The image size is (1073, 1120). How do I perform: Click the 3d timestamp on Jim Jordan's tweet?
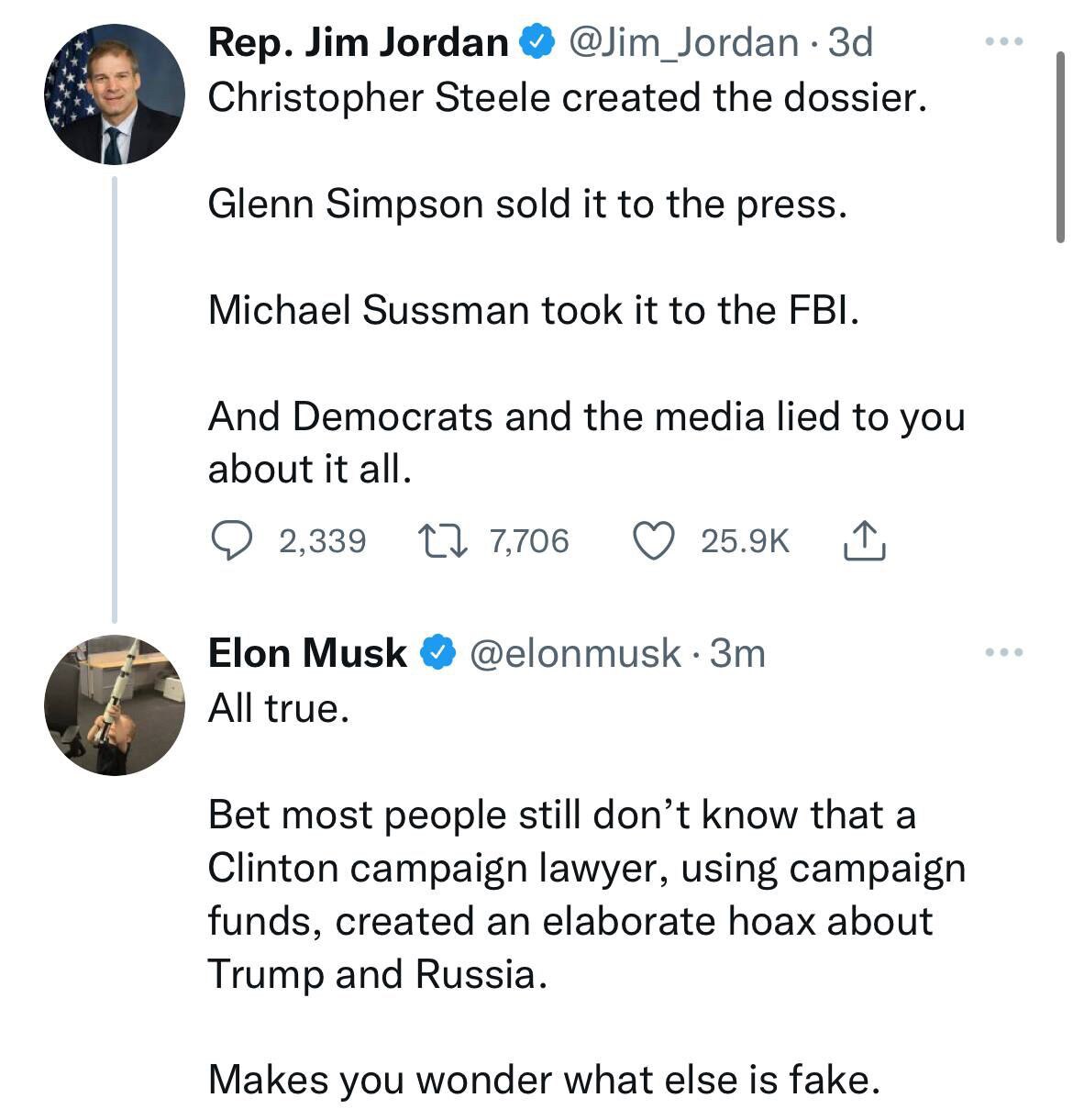848,41
